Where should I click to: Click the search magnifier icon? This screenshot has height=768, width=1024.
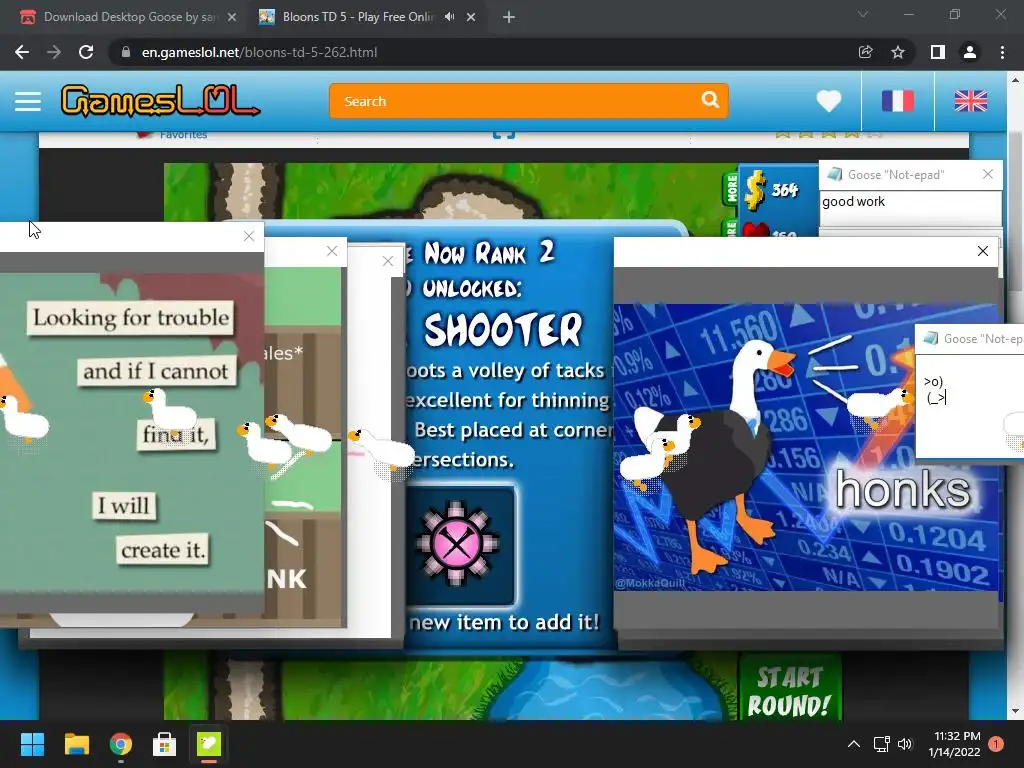point(710,100)
